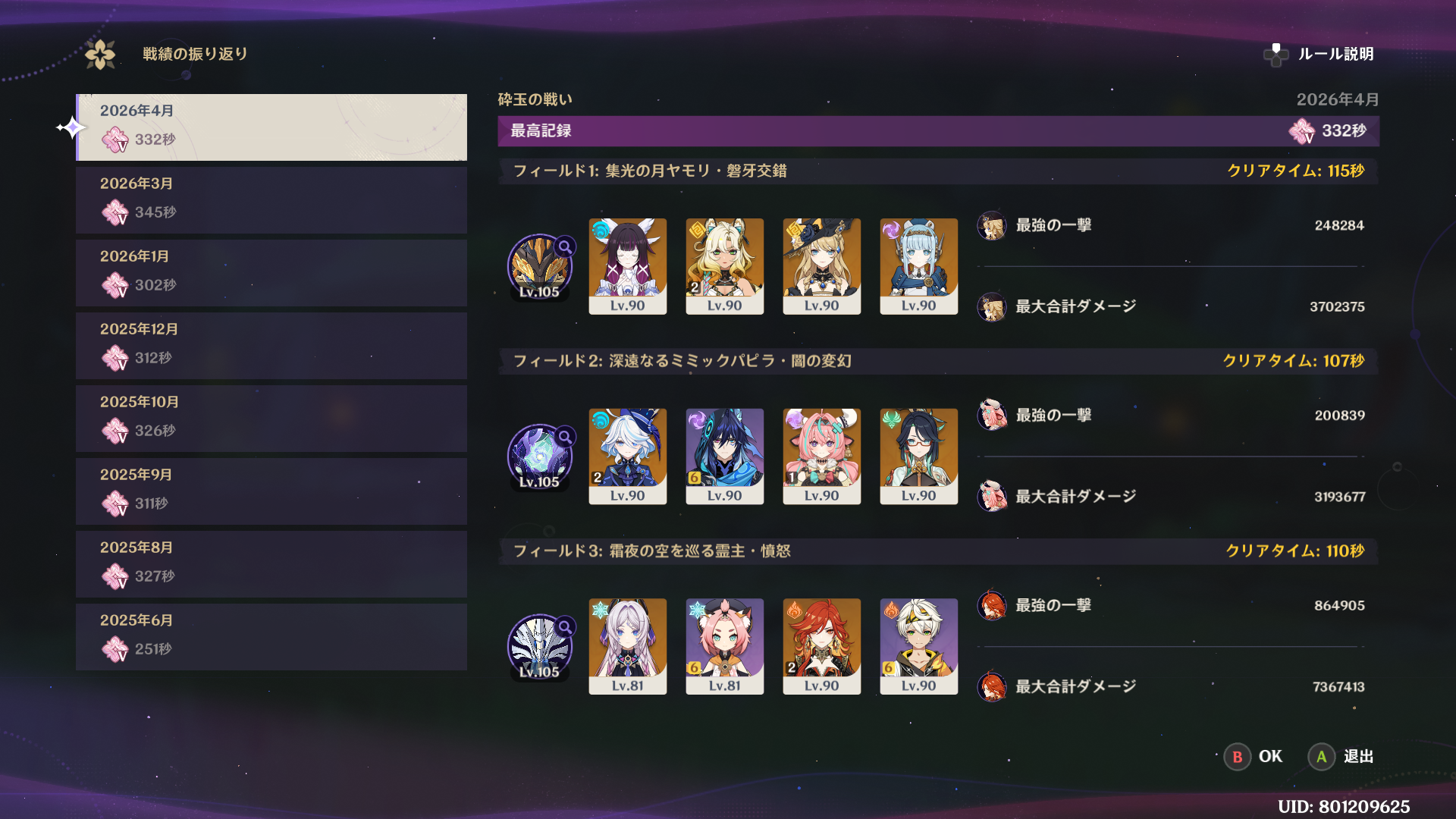Select red-haired character portrait in Field 3

[822, 646]
